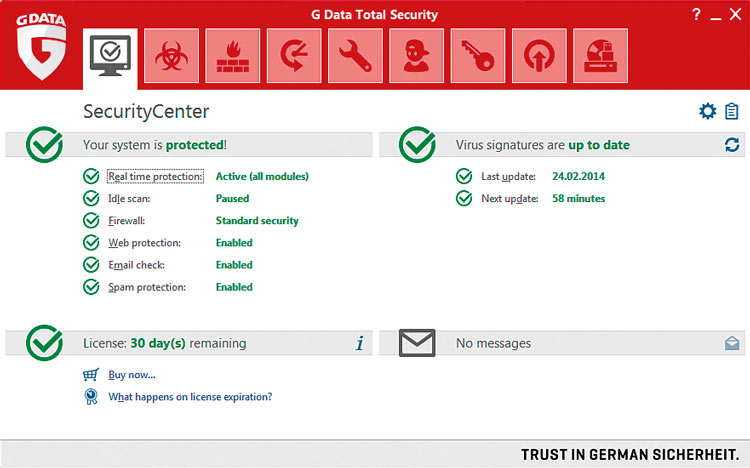The width and height of the screenshot is (750, 468).
Task: Click 'Standard security' firewall status
Action: coord(257,221)
